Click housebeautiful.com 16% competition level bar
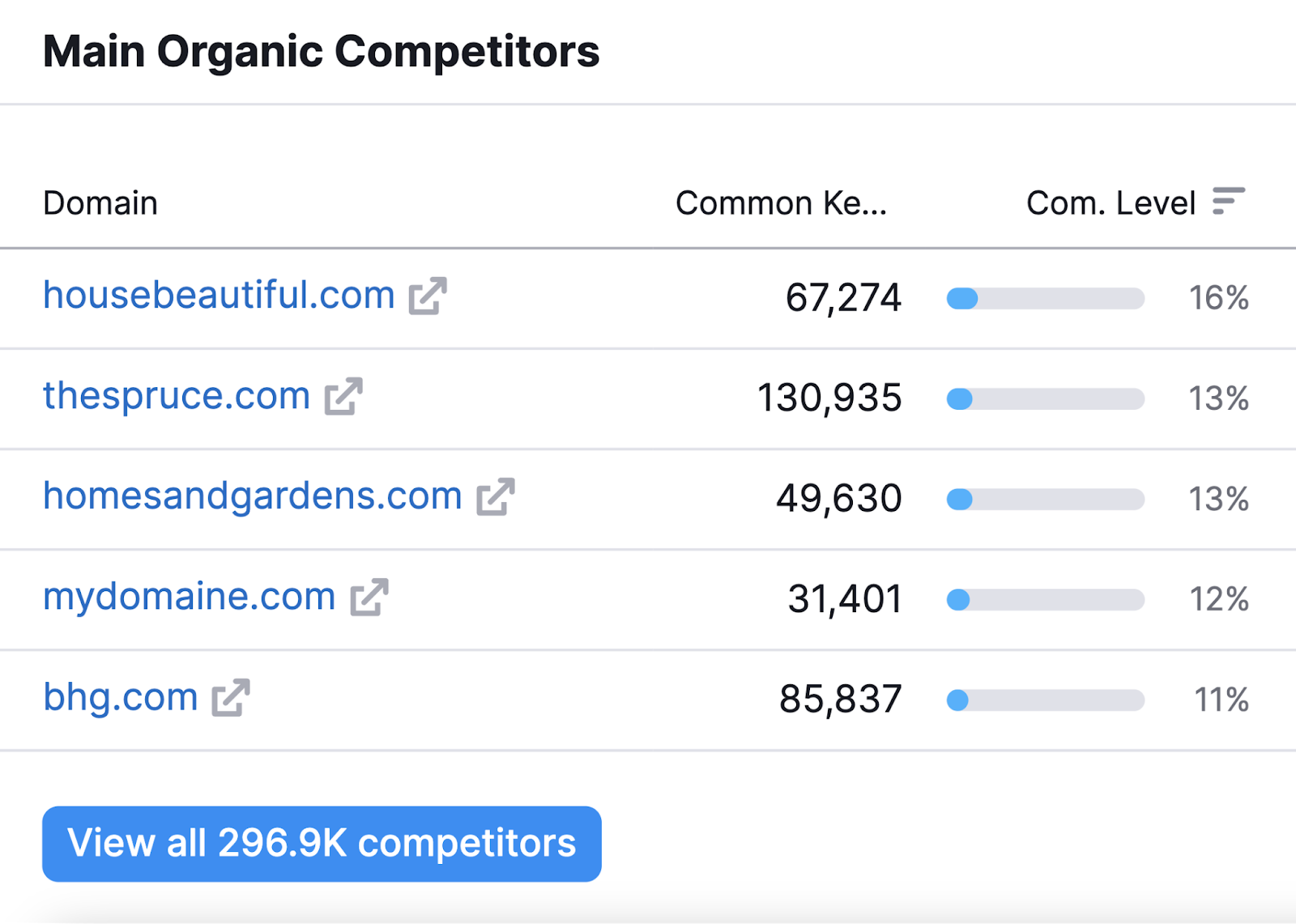 click(1046, 299)
